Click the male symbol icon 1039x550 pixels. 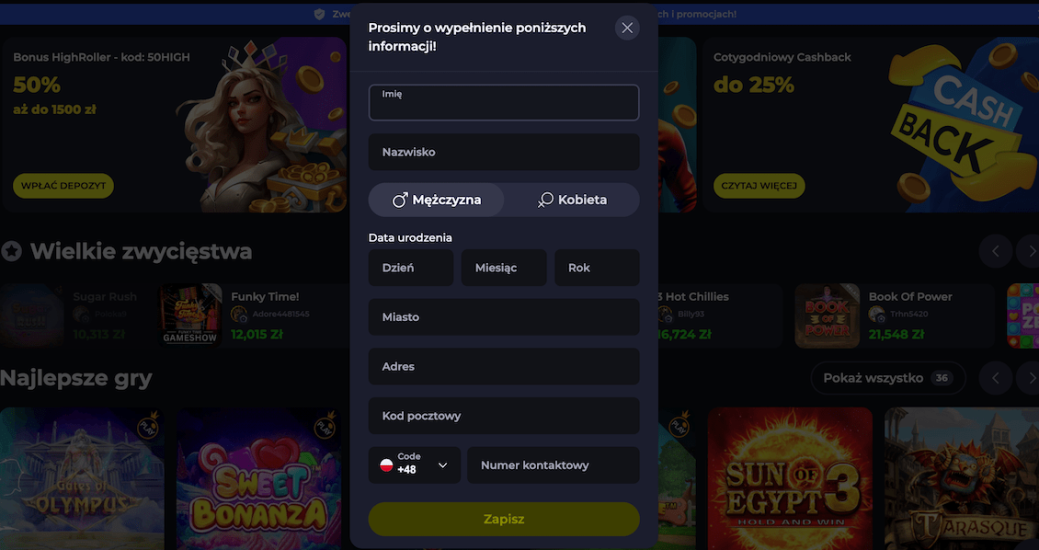[x=400, y=200]
